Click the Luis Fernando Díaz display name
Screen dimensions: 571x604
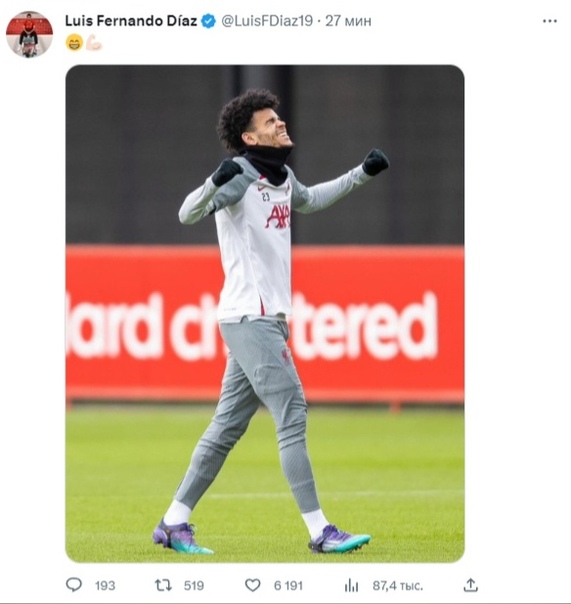131,21
